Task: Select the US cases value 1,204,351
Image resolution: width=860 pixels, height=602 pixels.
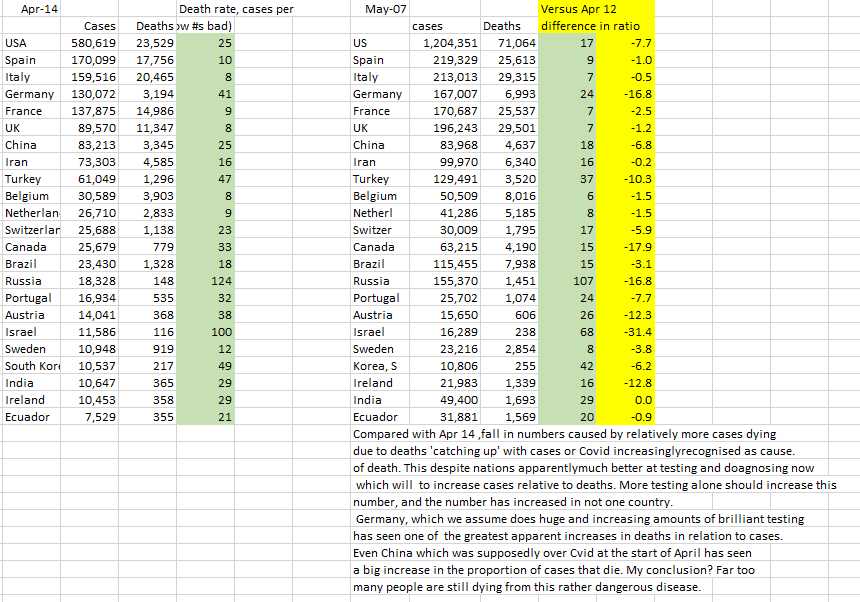Action: click(450, 43)
